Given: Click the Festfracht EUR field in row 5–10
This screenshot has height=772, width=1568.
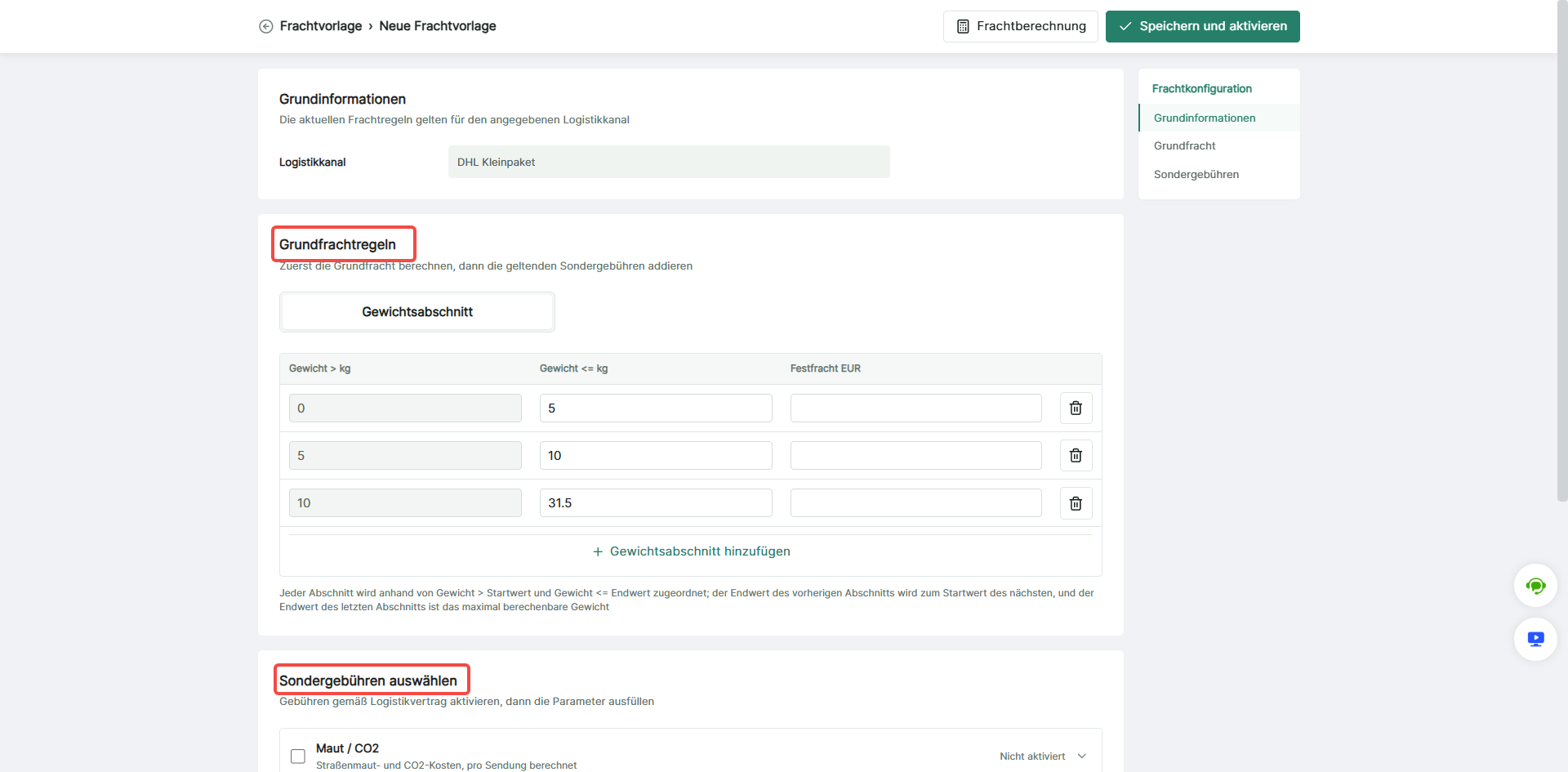Looking at the screenshot, I should [916, 456].
